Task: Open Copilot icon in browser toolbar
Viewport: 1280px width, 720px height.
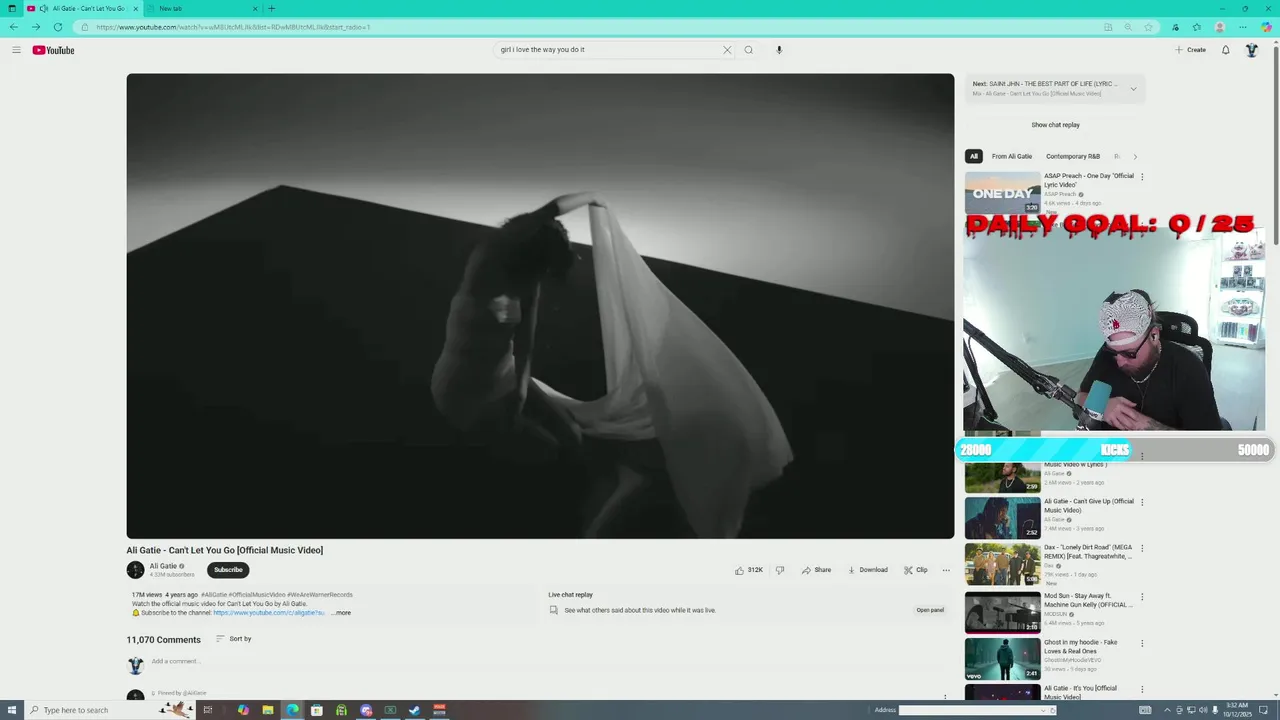Action: [1266, 27]
